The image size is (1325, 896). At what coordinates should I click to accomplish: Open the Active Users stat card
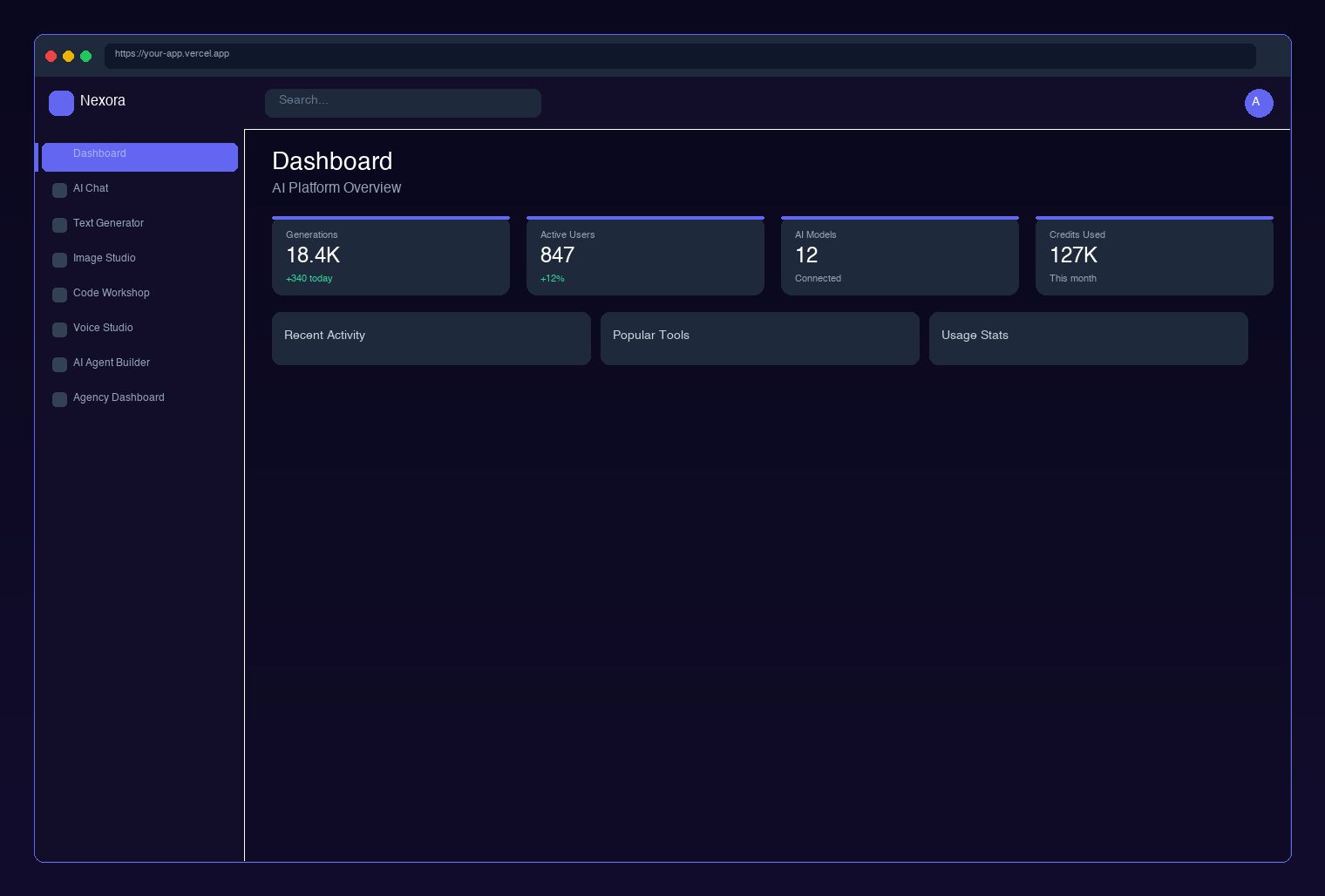click(x=645, y=256)
